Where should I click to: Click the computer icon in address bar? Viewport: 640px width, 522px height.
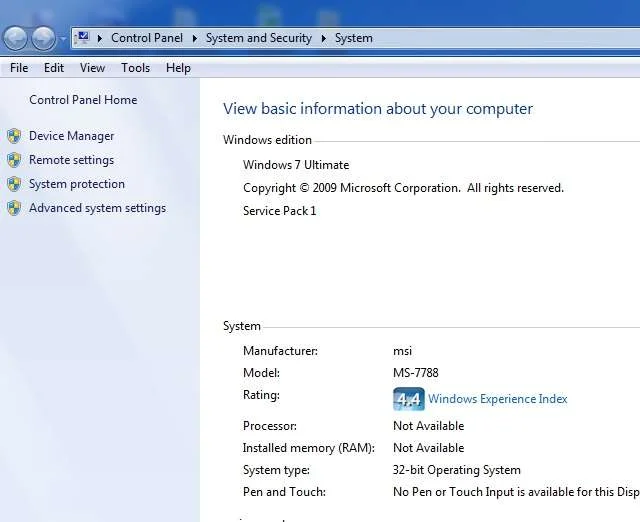coord(83,38)
